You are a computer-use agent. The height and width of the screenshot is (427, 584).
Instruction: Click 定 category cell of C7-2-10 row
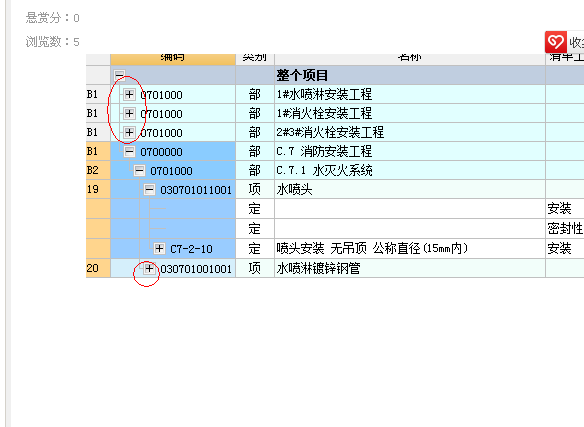click(x=255, y=248)
